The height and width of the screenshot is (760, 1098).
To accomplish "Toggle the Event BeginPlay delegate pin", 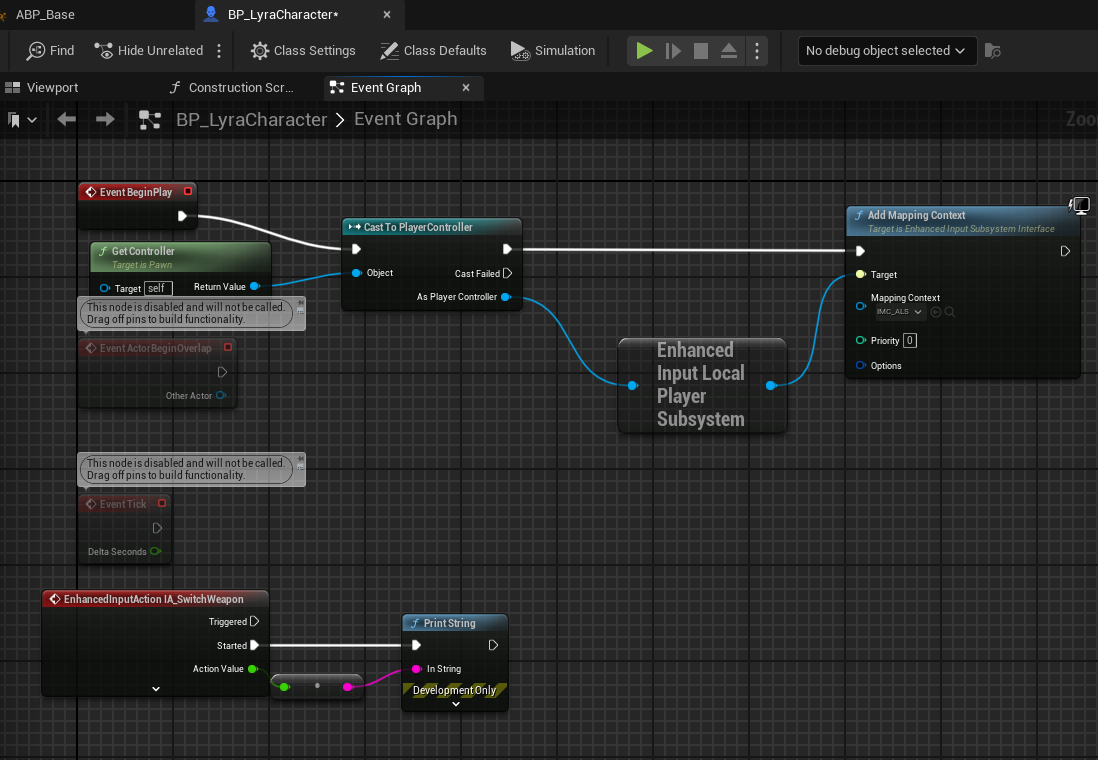I will [188, 191].
